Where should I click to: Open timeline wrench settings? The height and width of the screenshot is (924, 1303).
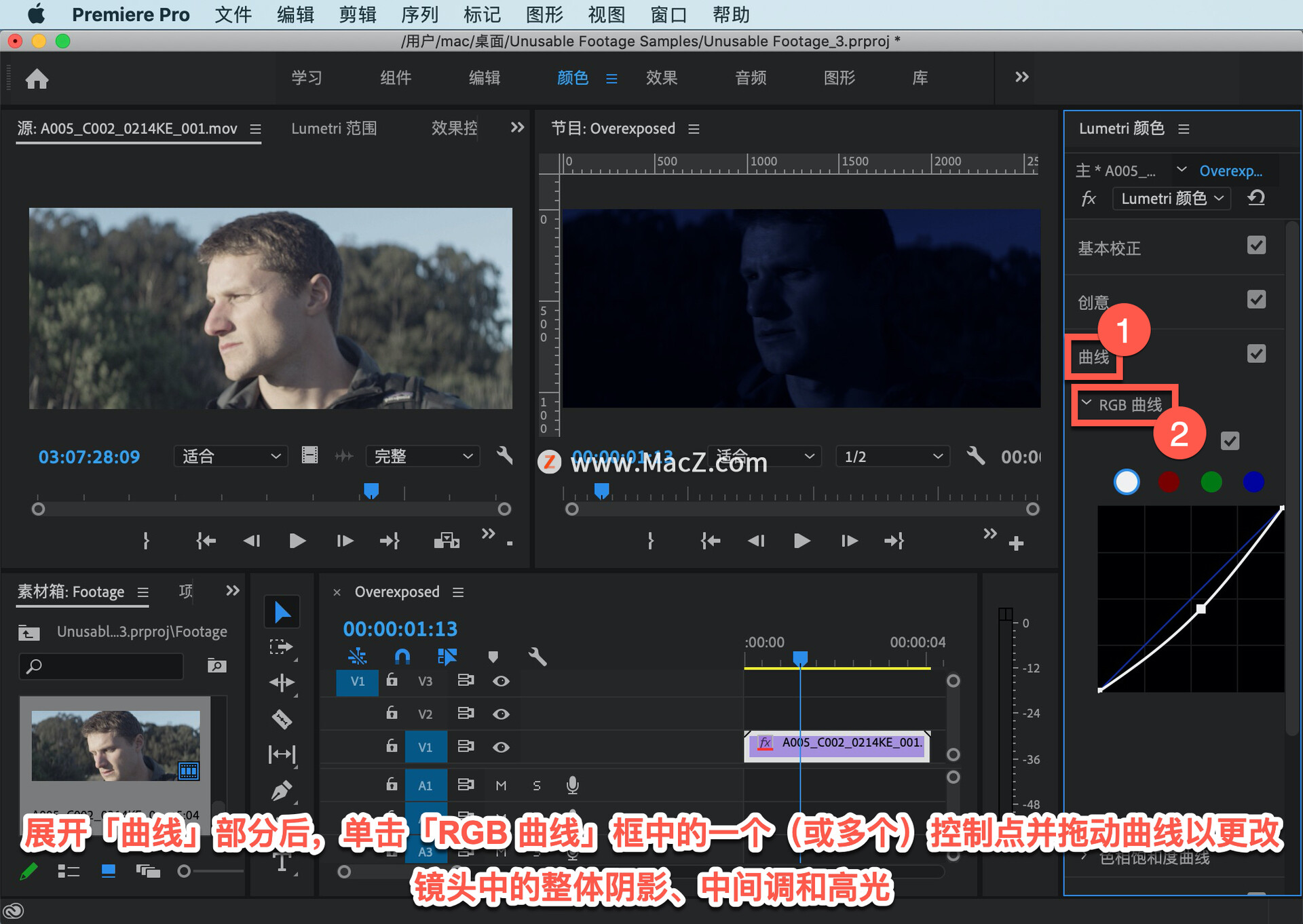point(537,656)
